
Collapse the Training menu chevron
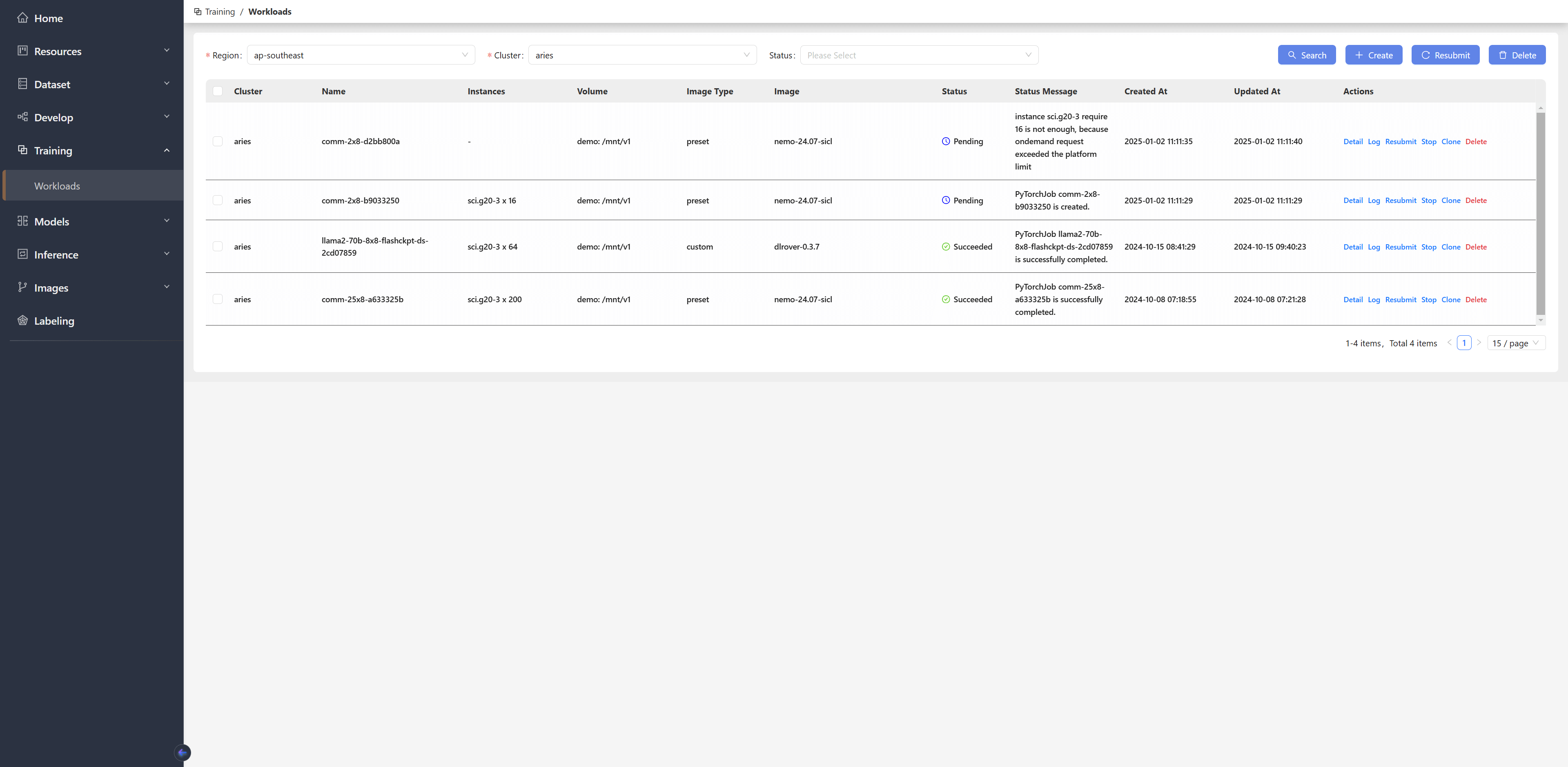[167, 150]
